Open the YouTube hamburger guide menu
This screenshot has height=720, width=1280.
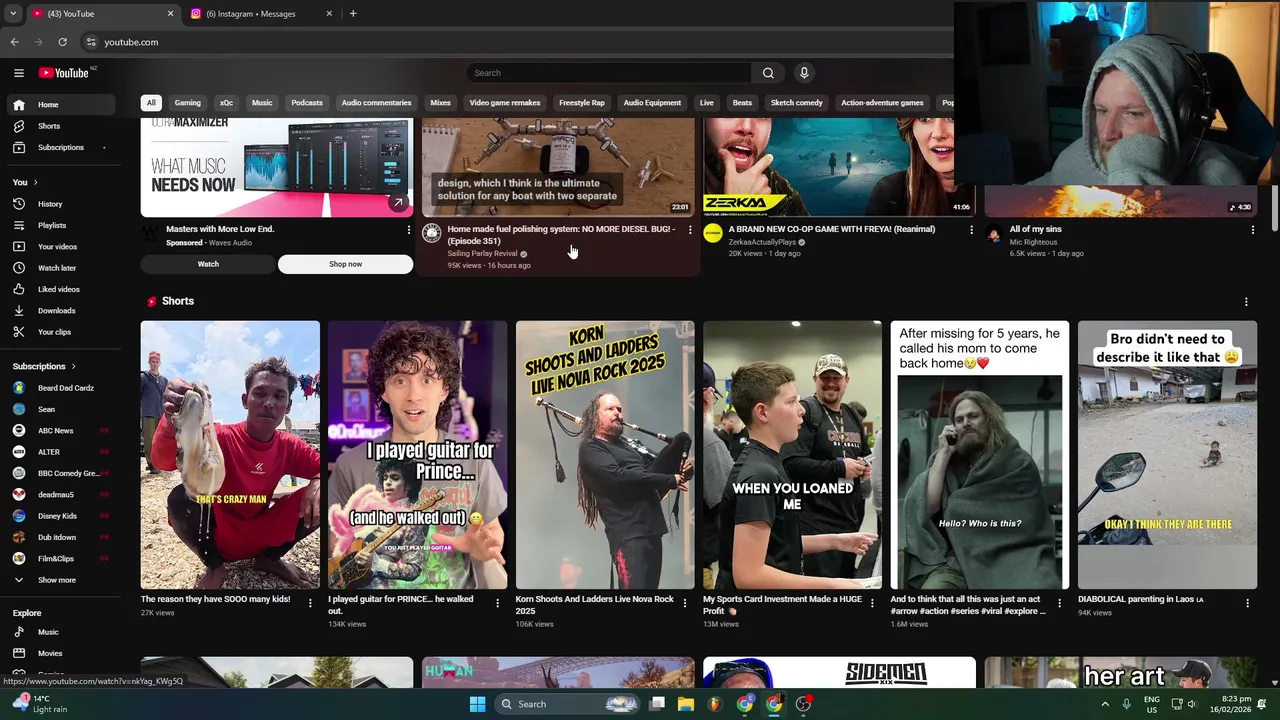(18, 73)
